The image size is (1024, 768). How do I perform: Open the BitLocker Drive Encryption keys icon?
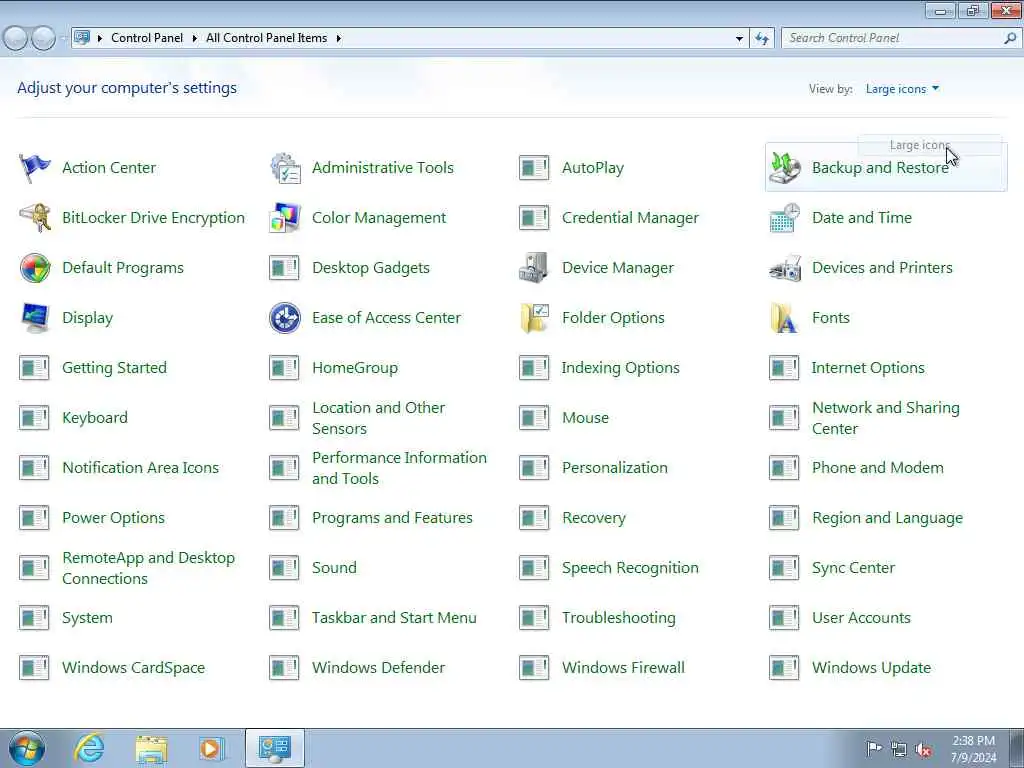[x=35, y=217]
